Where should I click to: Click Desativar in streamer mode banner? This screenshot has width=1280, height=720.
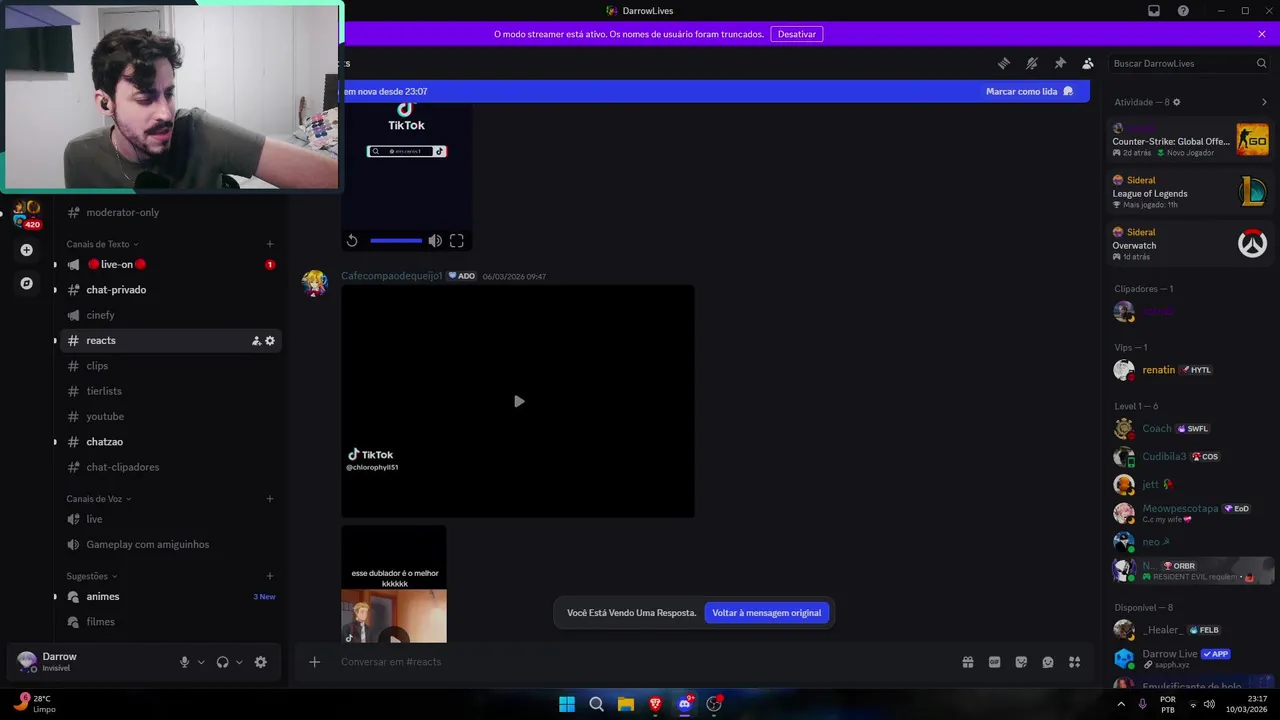797,34
